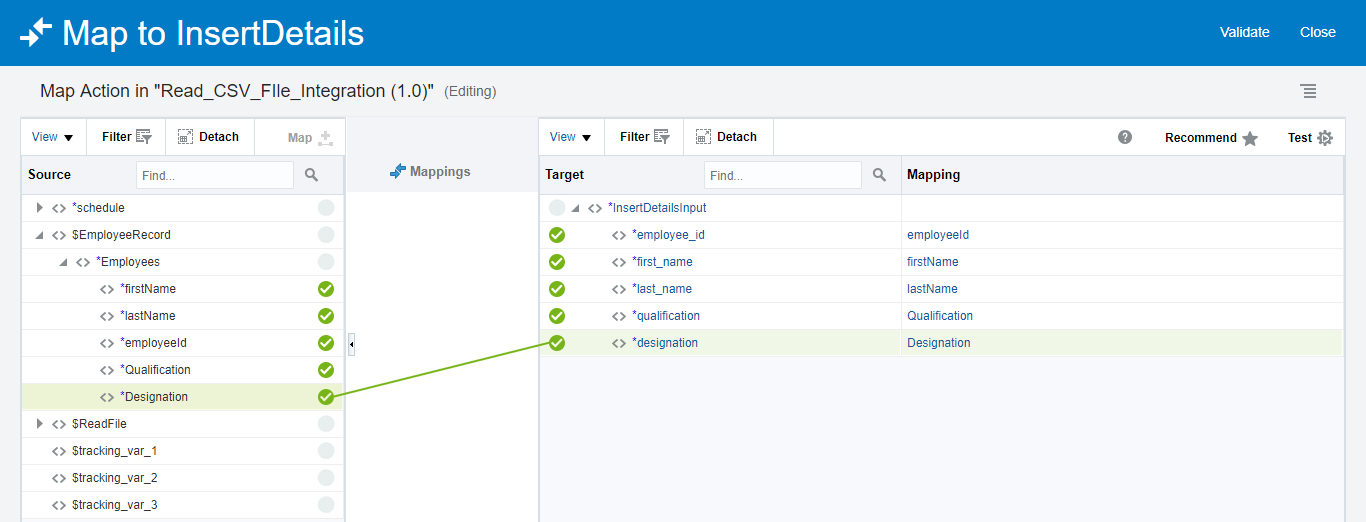Expand the schedule tree node
This screenshot has width=1366, height=522.
(40, 208)
